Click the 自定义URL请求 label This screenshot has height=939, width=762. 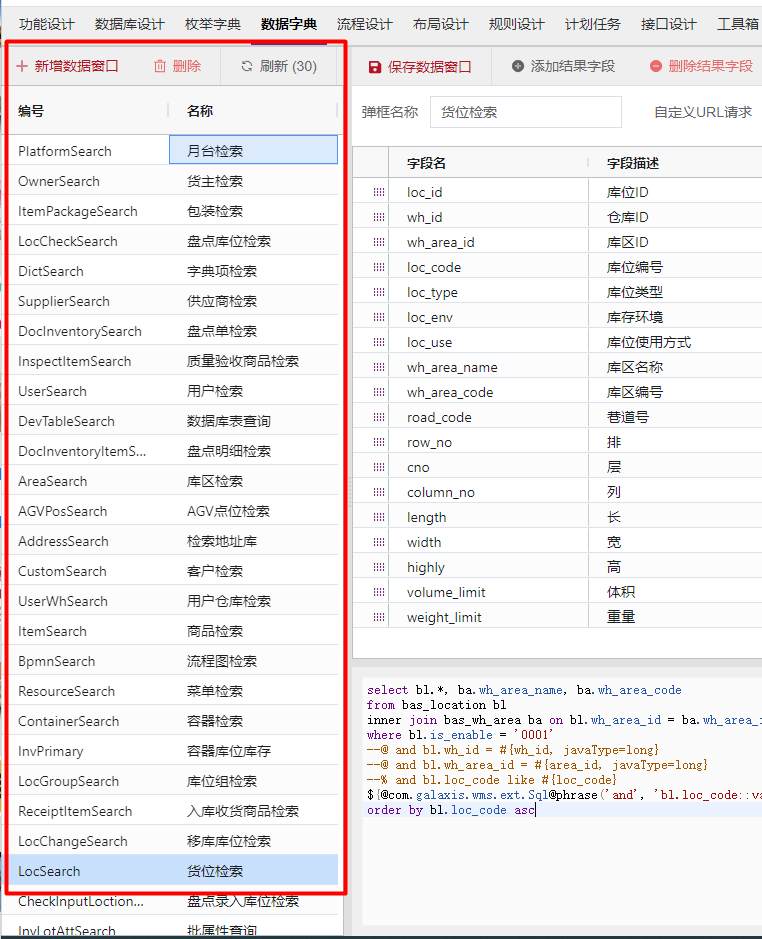click(703, 112)
